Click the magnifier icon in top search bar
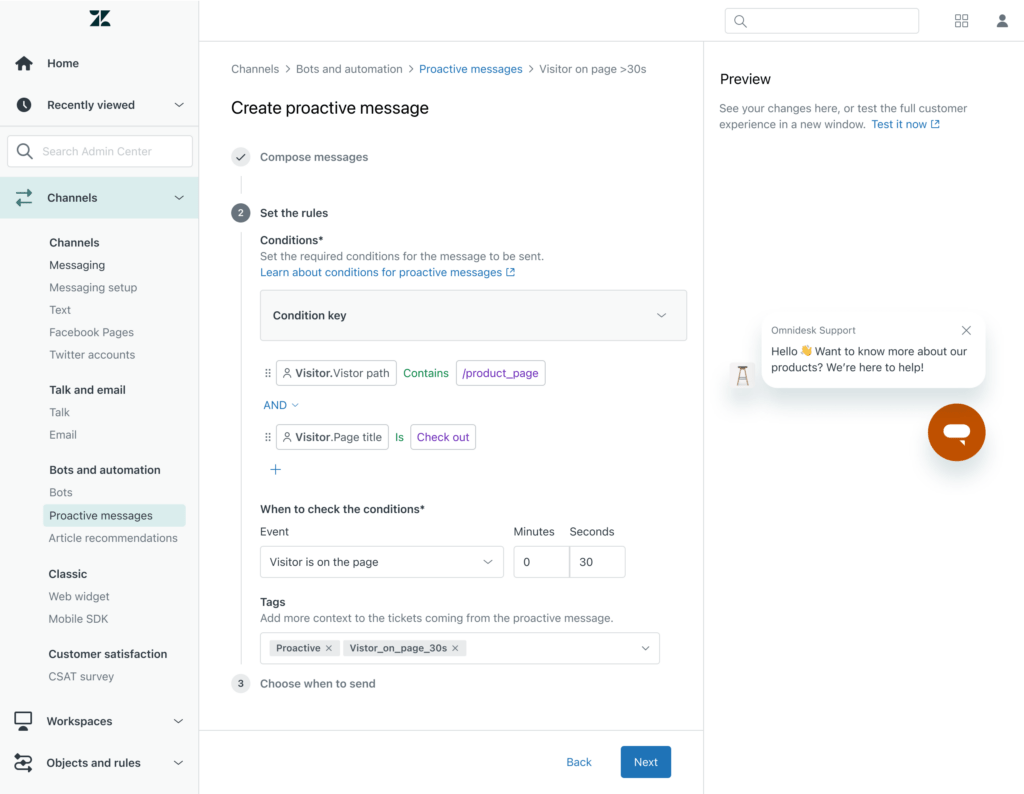 [740, 22]
